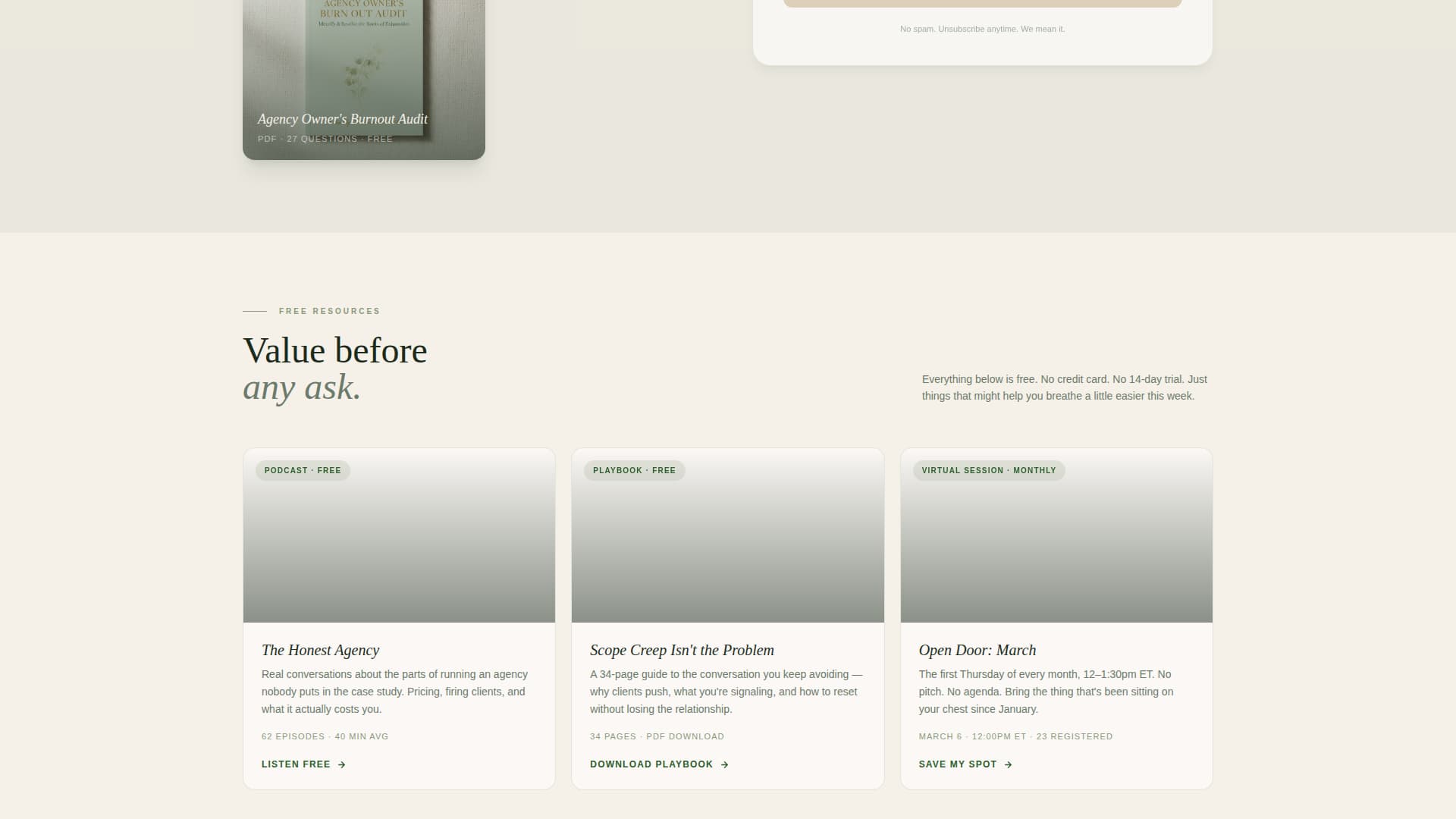Viewport: 1456px width, 819px height.
Task: Click the 23 REGISTERED text on the session card
Action: pyautogui.click(x=1075, y=736)
